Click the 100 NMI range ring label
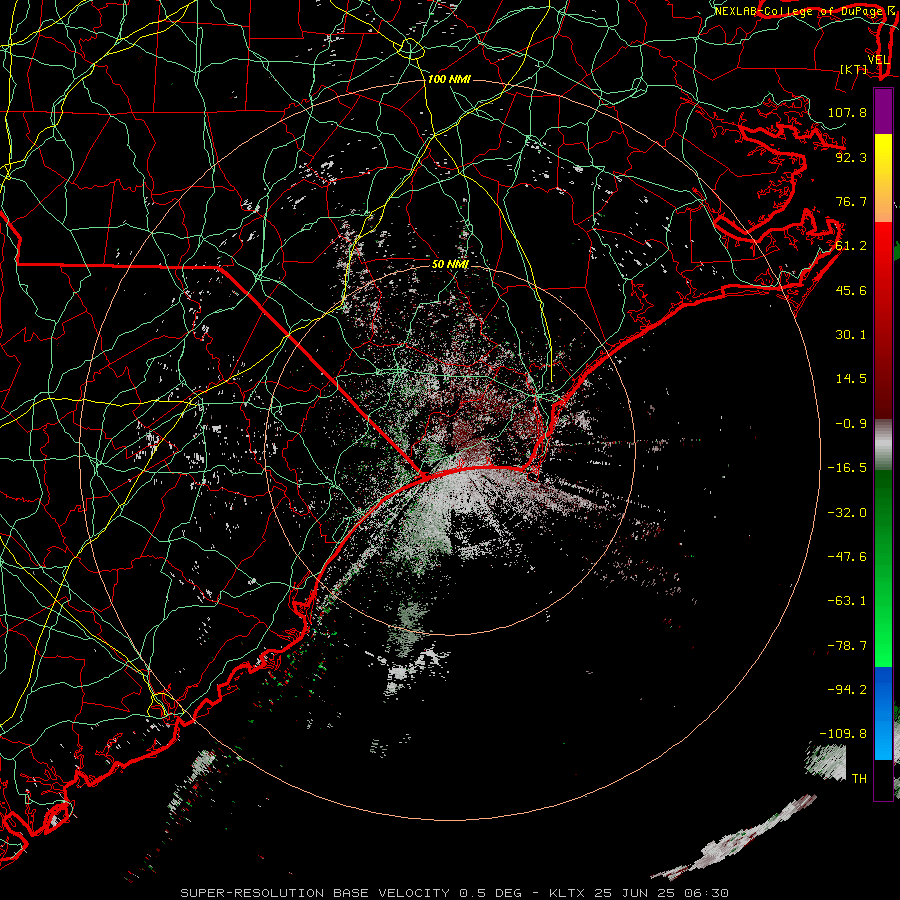 click(x=449, y=79)
